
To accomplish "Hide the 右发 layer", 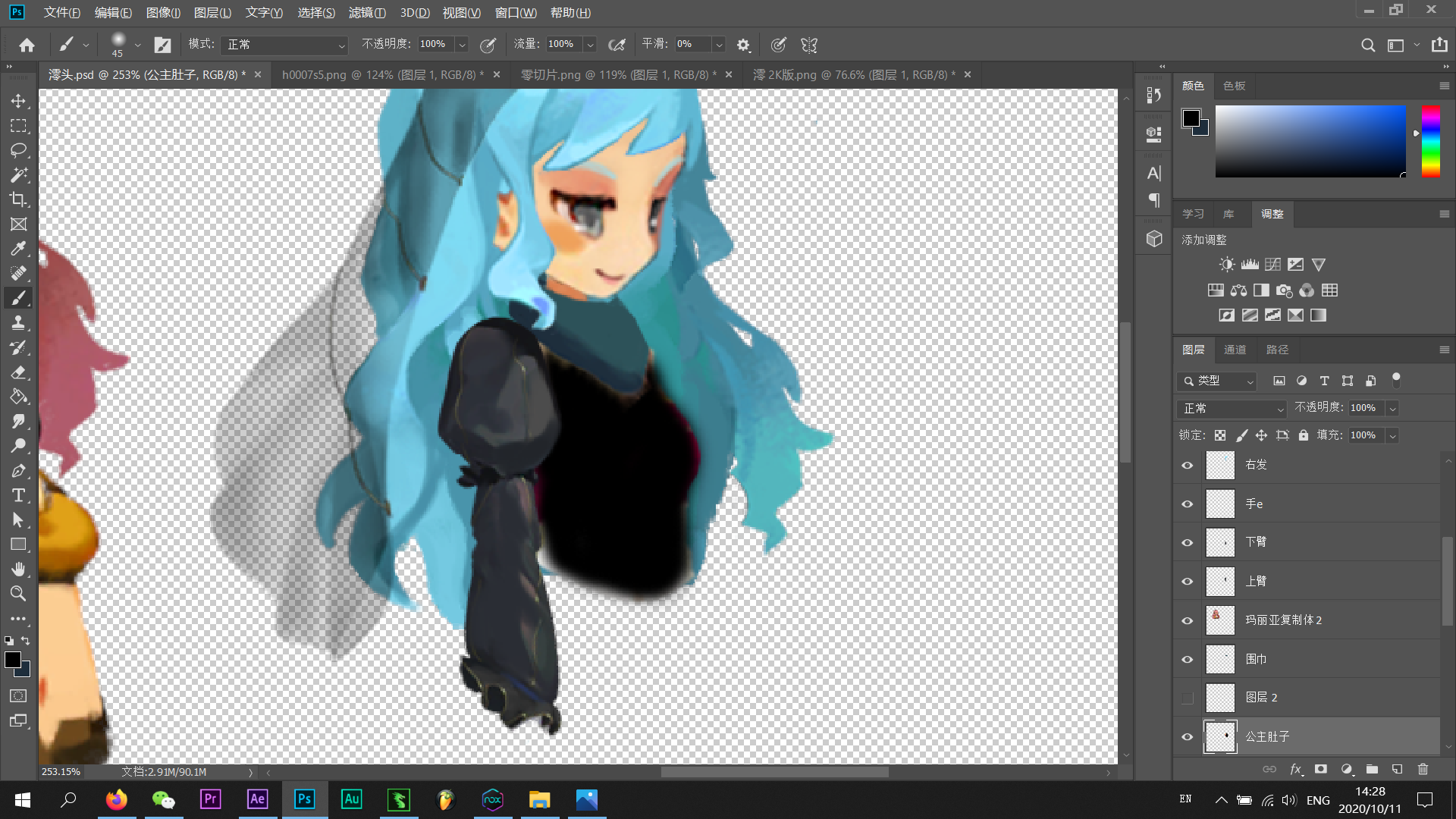I will (x=1188, y=466).
